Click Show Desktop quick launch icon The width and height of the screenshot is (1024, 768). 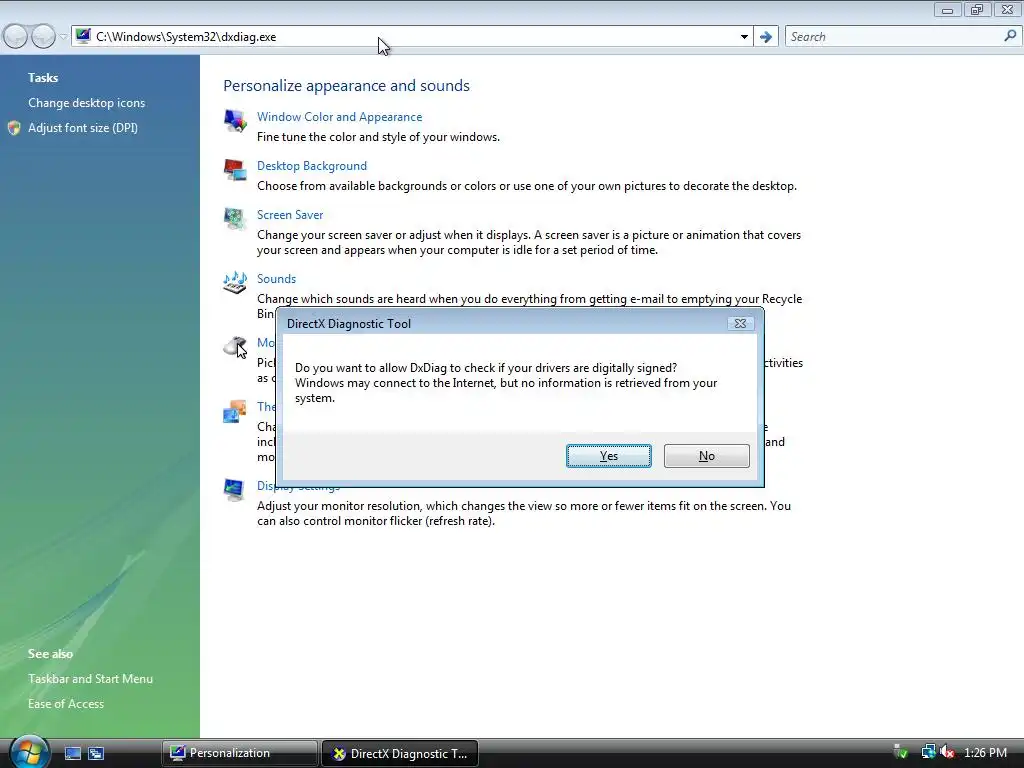pyautogui.click(x=72, y=754)
